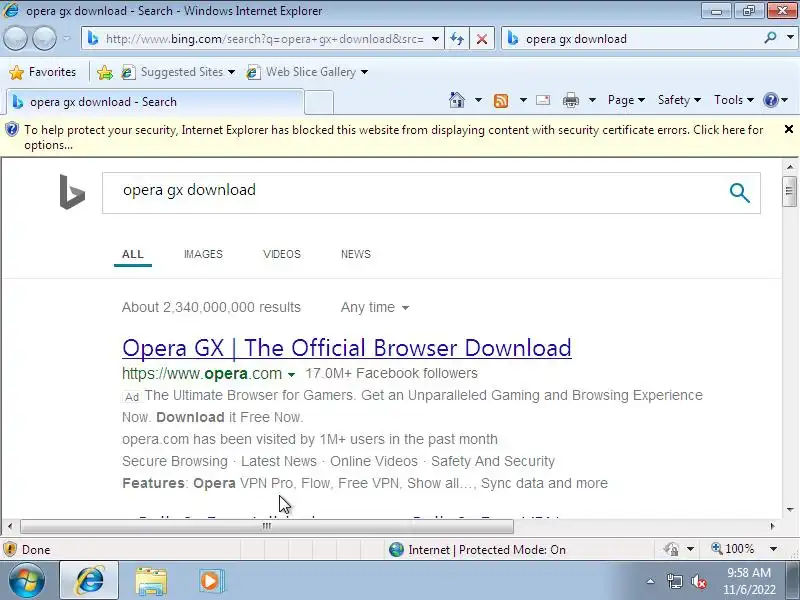Click Internet Protected Mode status zone
The image size is (800, 600).
[x=477, y=549]
